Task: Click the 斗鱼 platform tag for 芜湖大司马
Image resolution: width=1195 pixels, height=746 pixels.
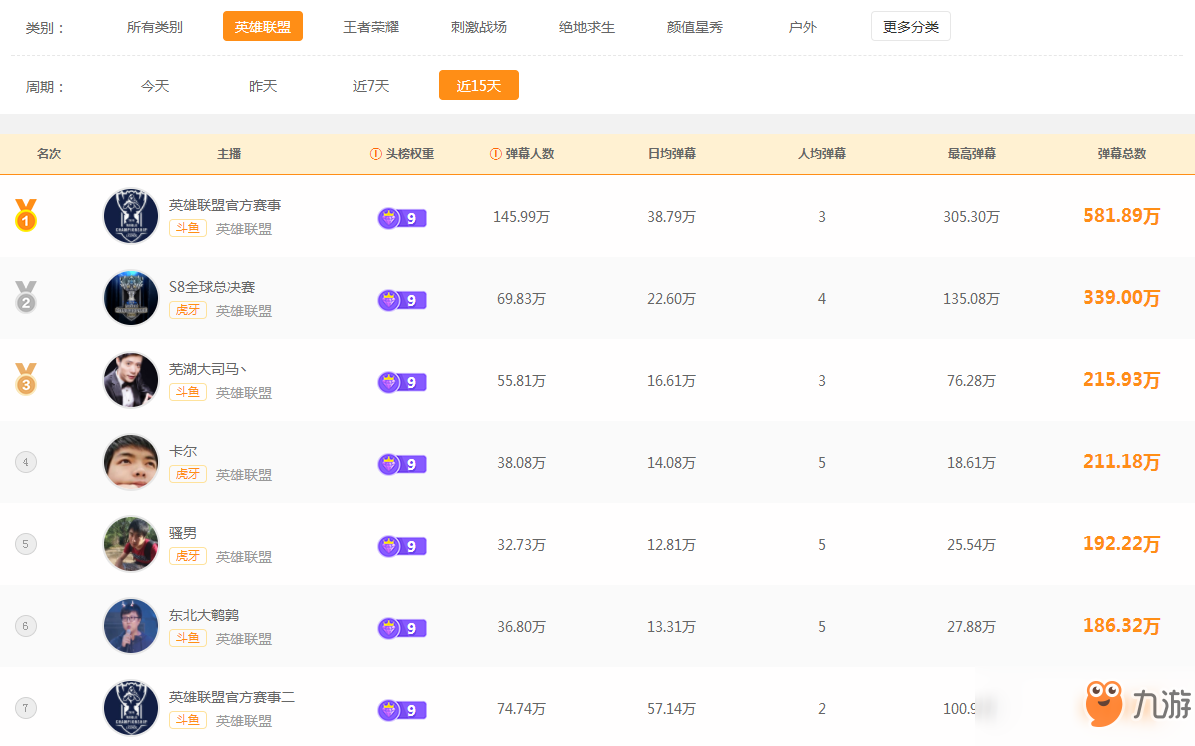Action: [x=187, y=392]
